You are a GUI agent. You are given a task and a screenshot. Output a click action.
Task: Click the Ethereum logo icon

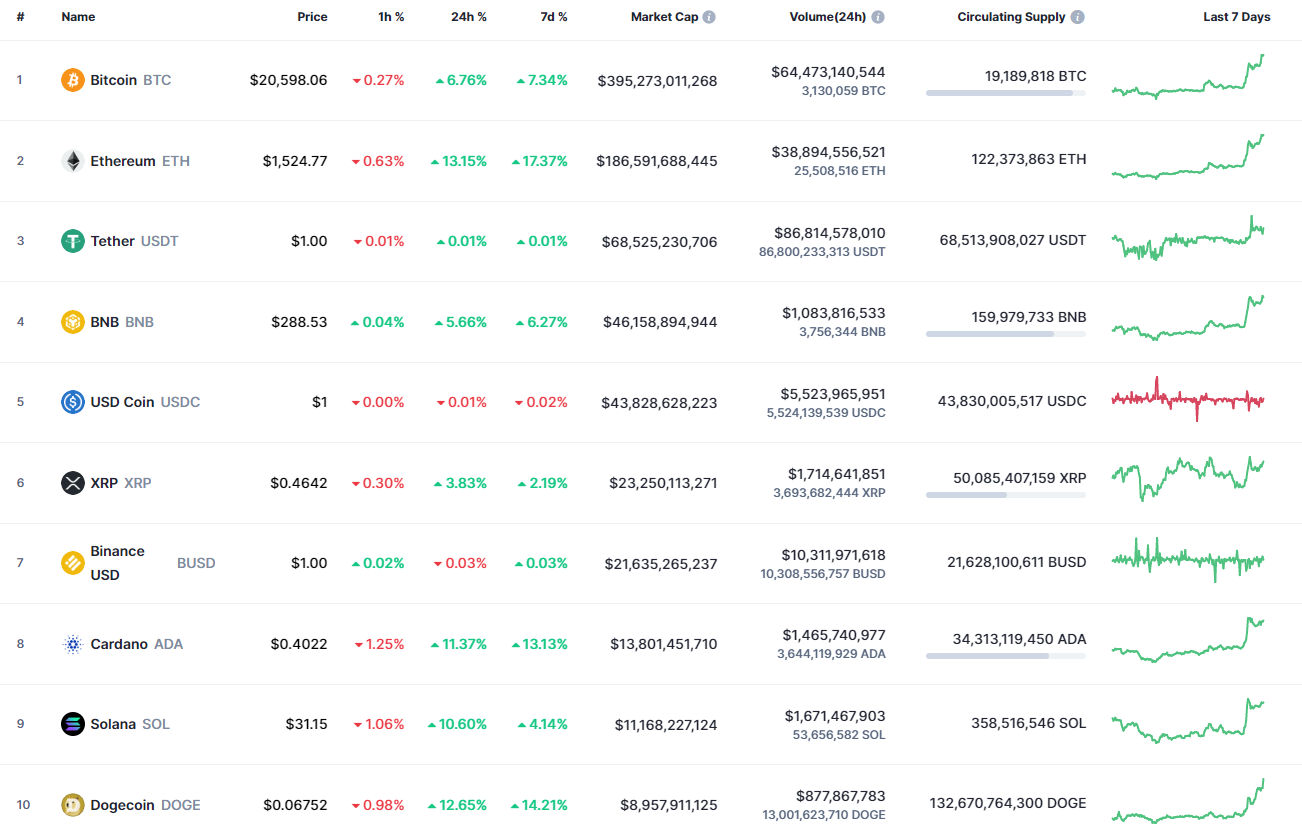71,160
